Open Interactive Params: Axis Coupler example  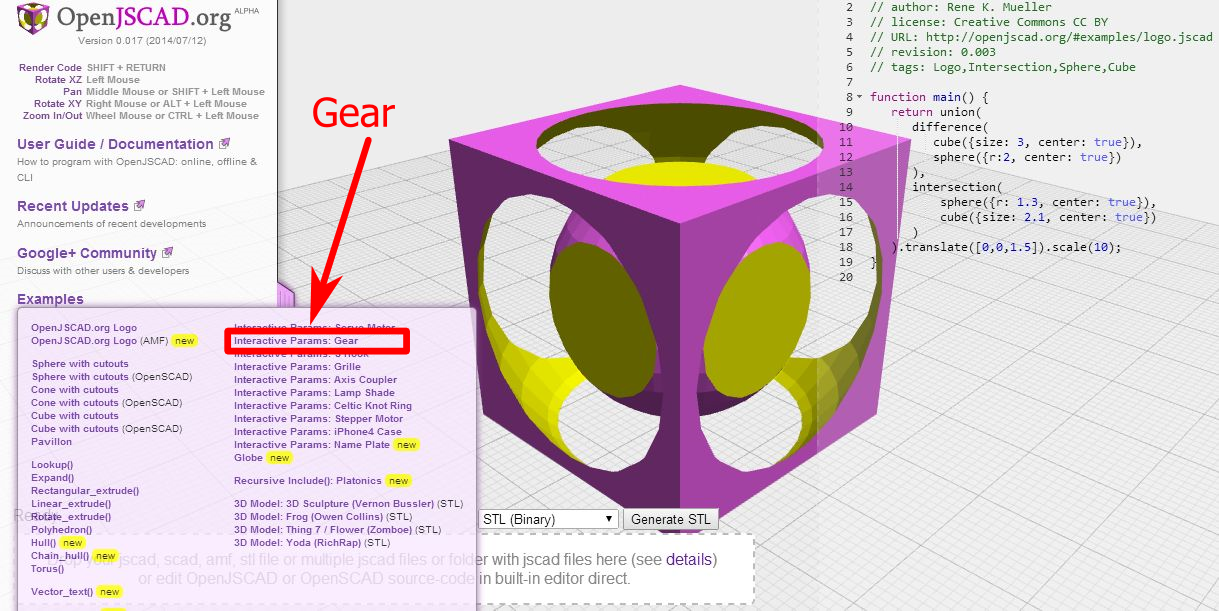coord(316,380)
